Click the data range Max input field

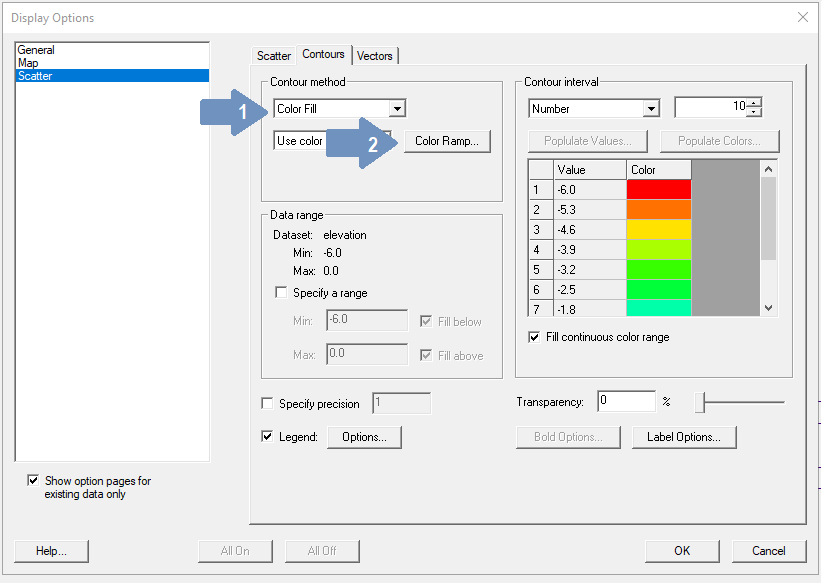pyautogui.click(x=367, y=354)
